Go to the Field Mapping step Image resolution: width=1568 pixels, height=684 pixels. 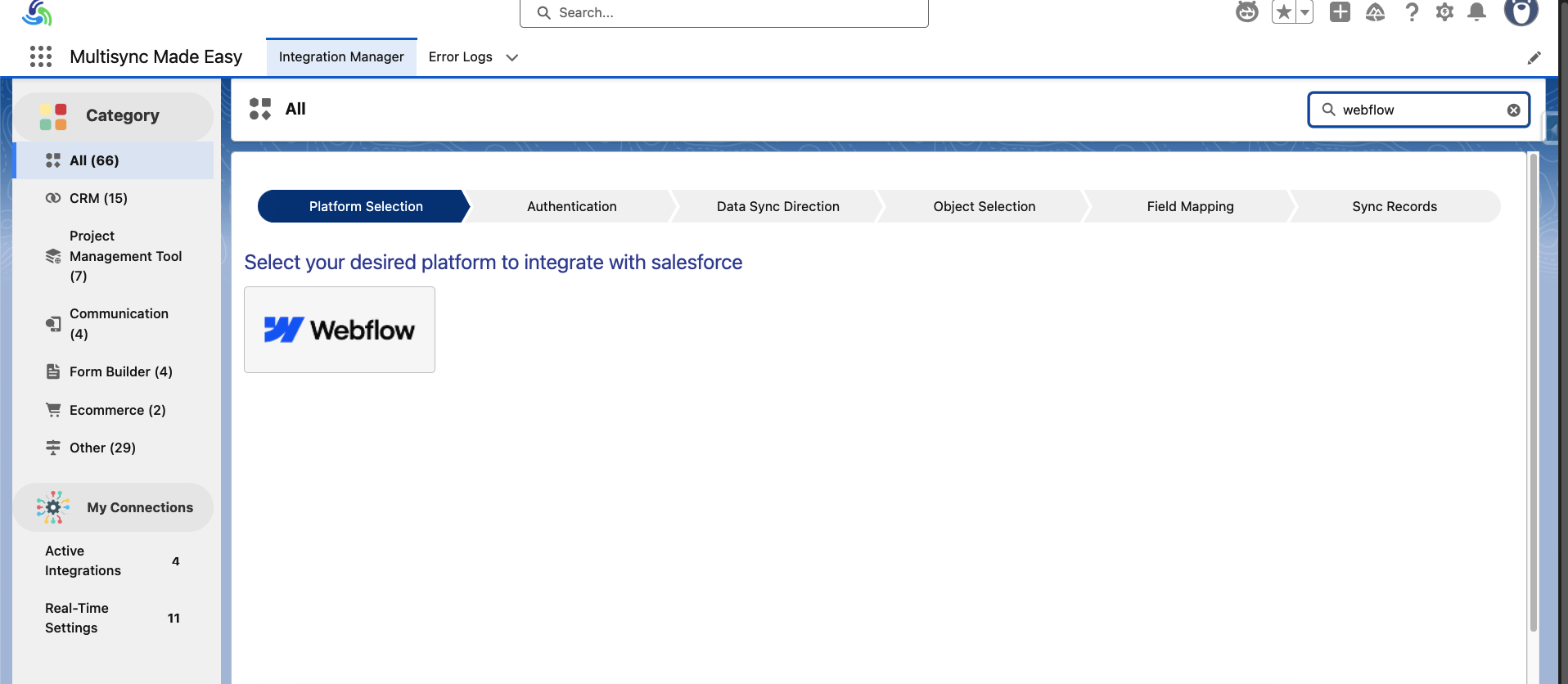1191,206
